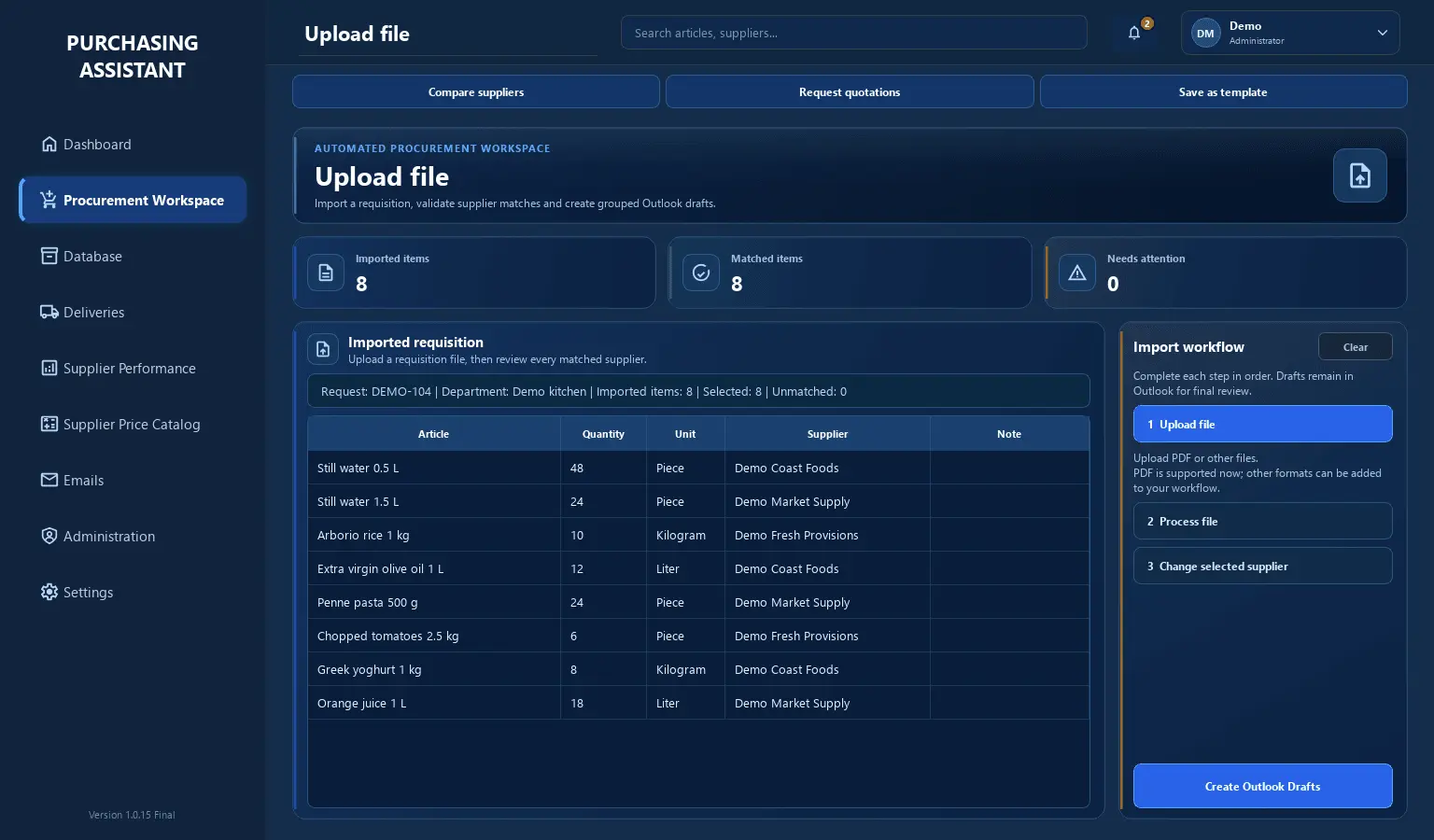Select Demo Fresh Provisions for Chopped tomatoes

coord(827,636)
